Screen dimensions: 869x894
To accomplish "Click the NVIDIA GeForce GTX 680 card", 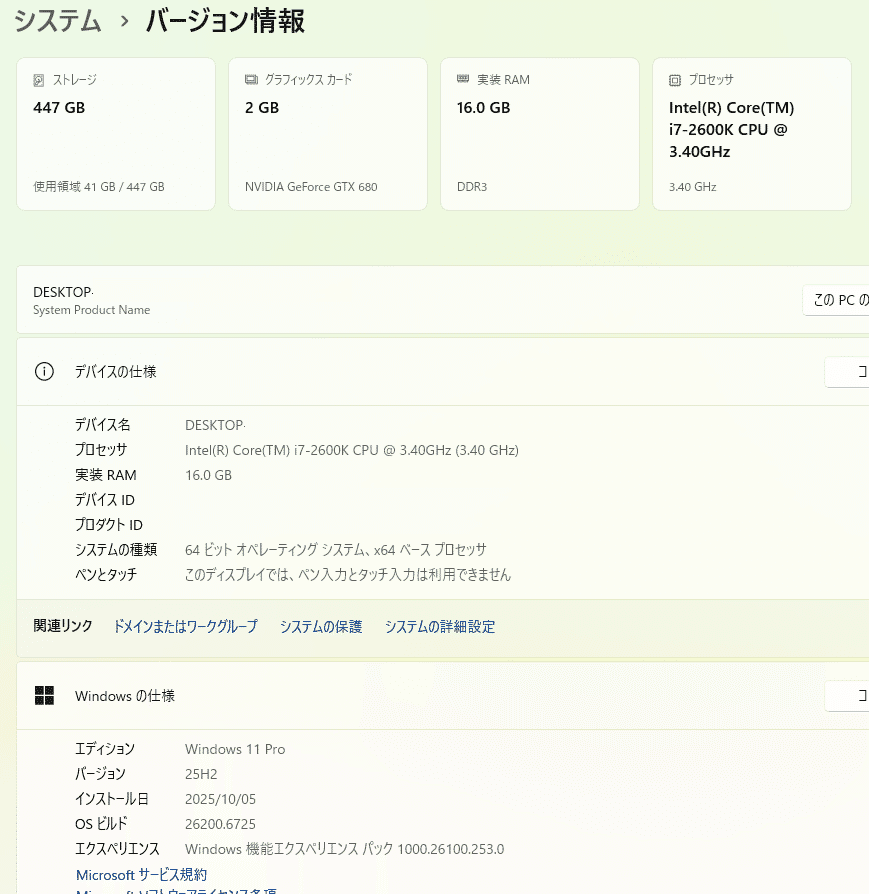I will [x=327, y=133].
